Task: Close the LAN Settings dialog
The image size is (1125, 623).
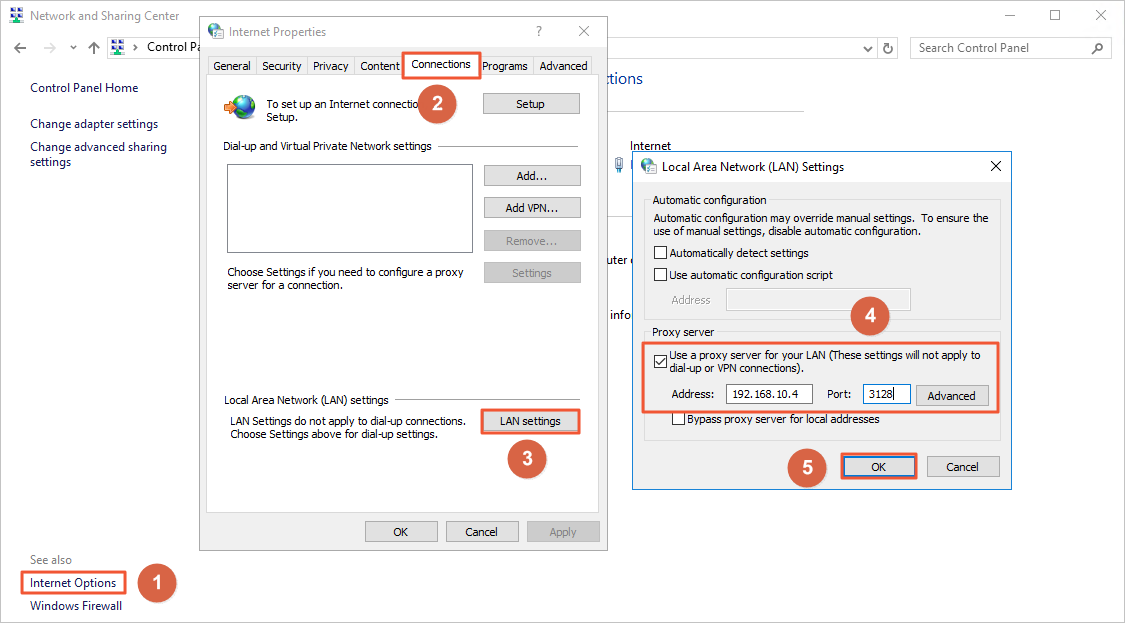Action: [x=996, y=166]
